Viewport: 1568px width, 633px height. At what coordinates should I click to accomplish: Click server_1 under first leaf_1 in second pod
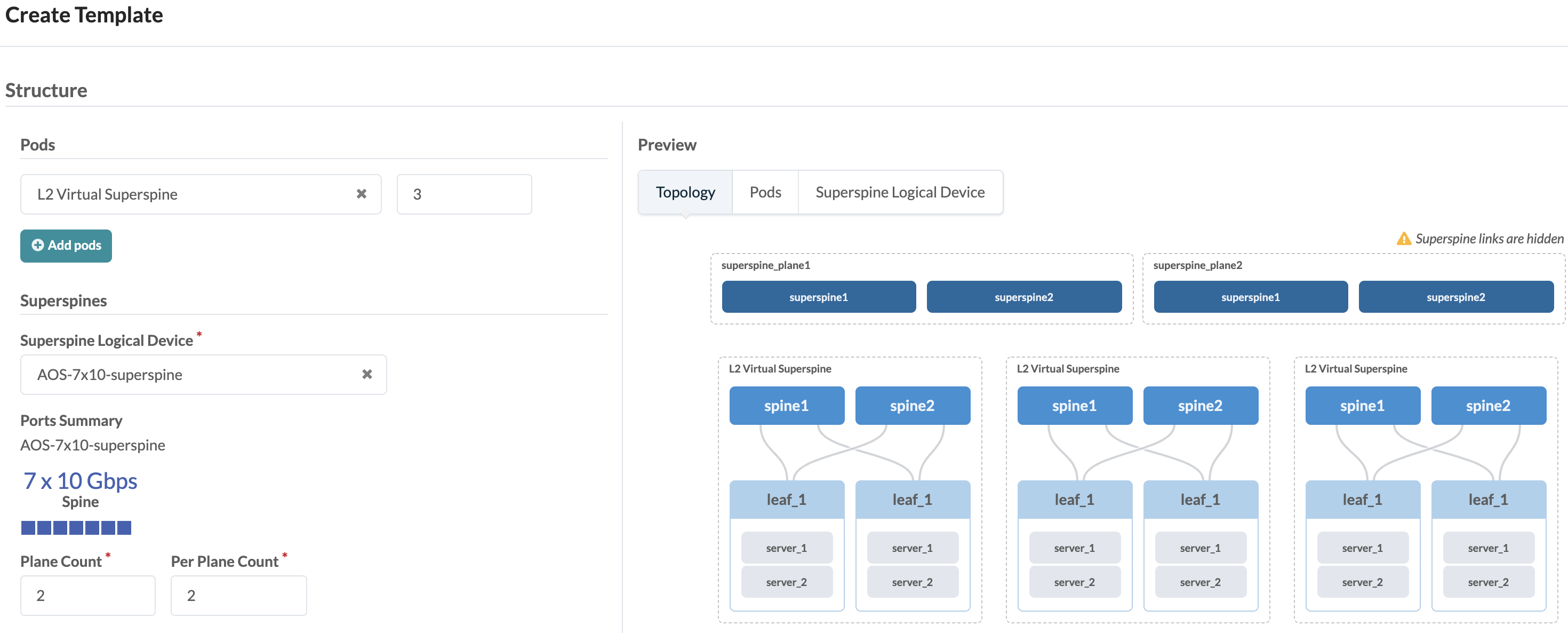tap(1074, 548)
